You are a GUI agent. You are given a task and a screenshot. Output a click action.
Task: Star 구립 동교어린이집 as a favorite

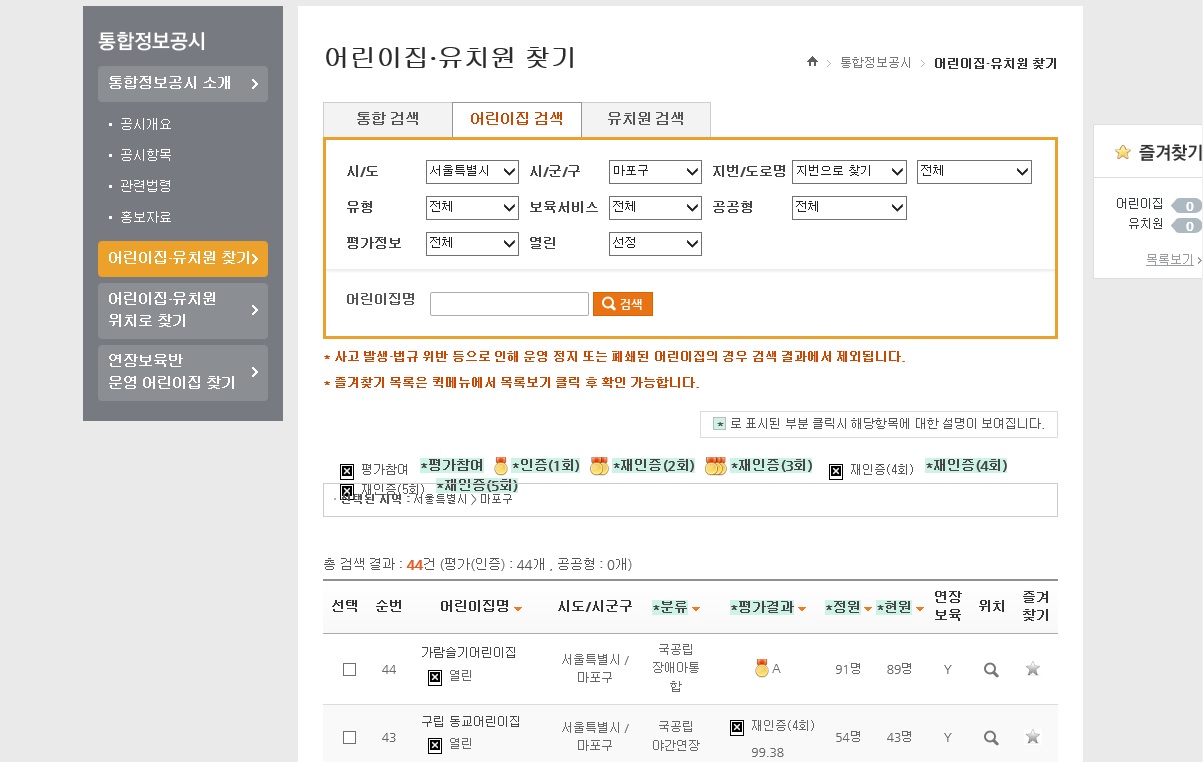[x=1033, y=737]
